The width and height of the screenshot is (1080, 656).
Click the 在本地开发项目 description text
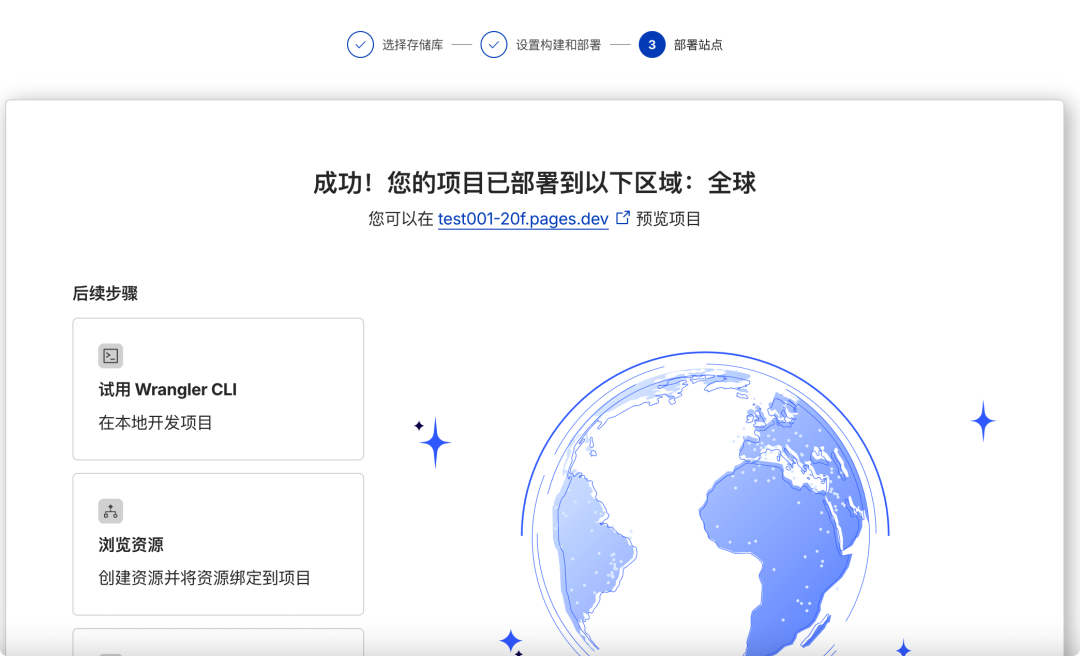pos(156,422)
